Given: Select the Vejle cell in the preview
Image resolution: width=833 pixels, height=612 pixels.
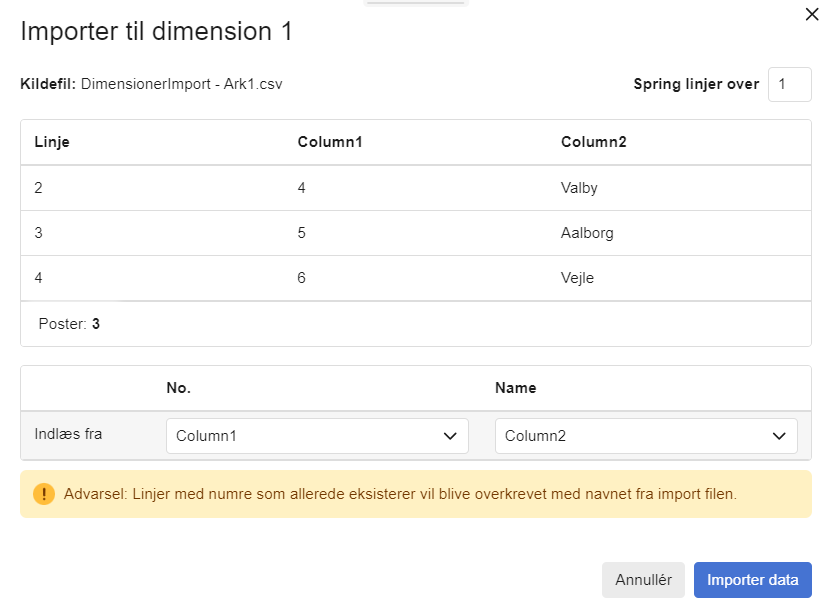Looking at the screenshot, I should [577, 278].
